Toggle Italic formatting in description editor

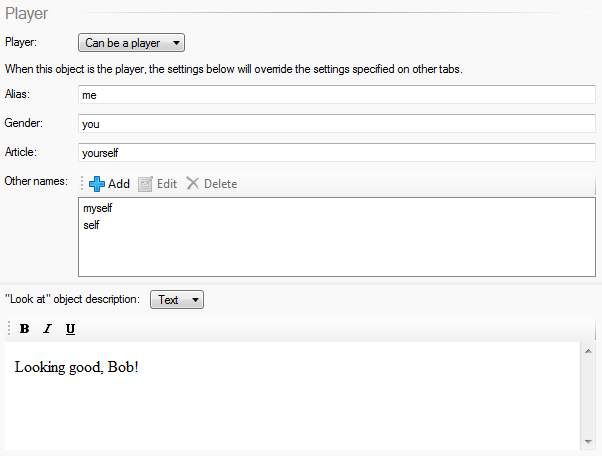pos(47,329)
